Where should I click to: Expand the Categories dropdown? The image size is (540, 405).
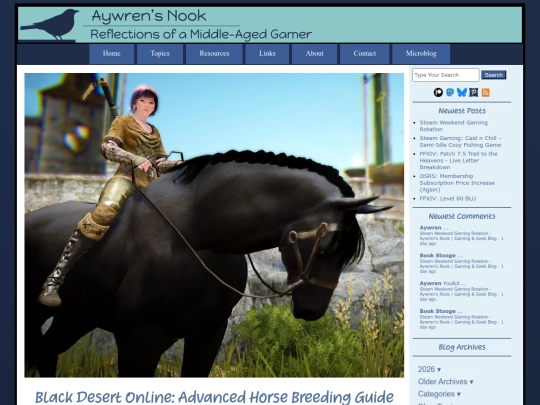(439, 394)
